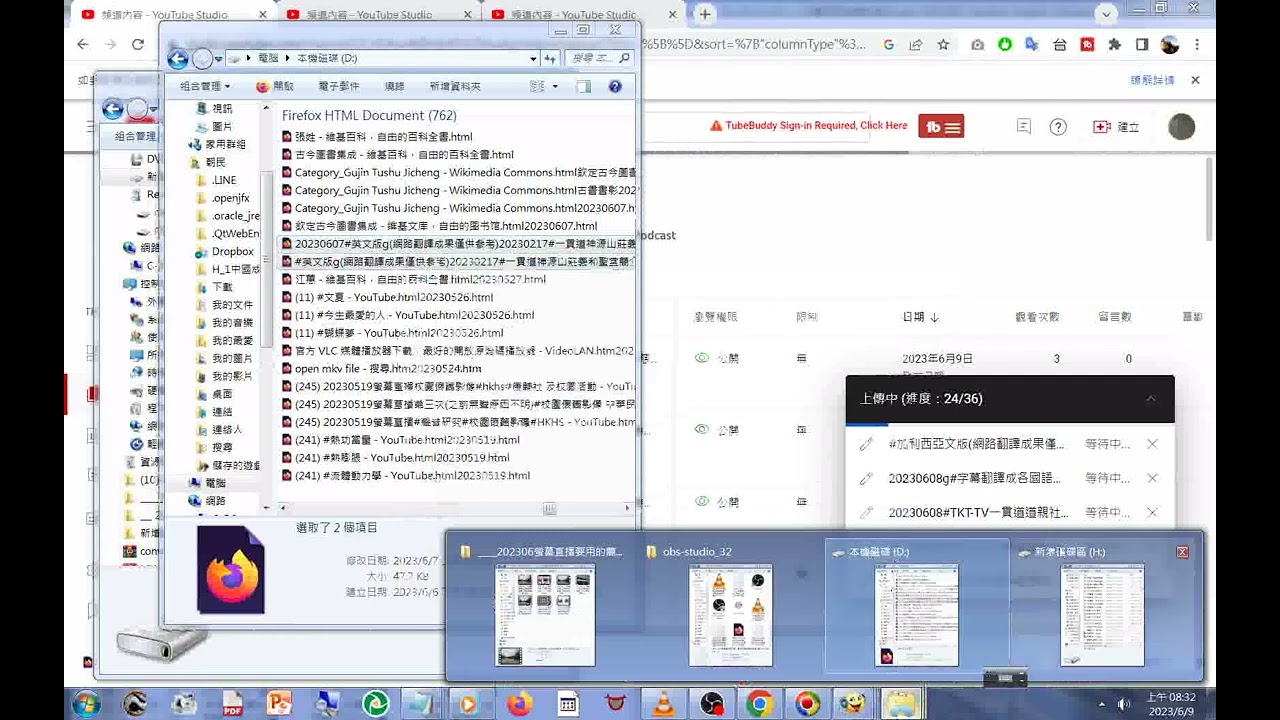Open OBS Studio from the taskbar
This screenshot has height=720, width=1280.
pos(711,703)
